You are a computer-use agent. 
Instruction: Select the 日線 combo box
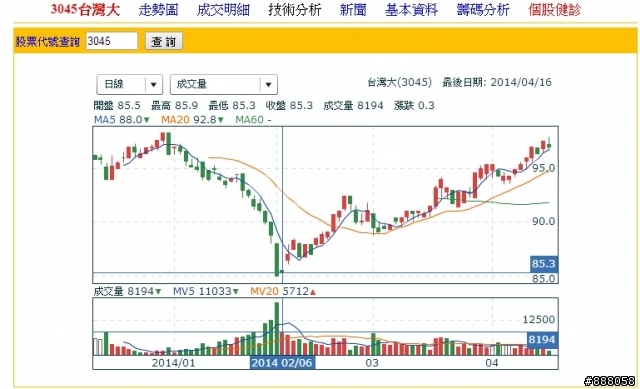pyautogui.click(x=130, y=85)
